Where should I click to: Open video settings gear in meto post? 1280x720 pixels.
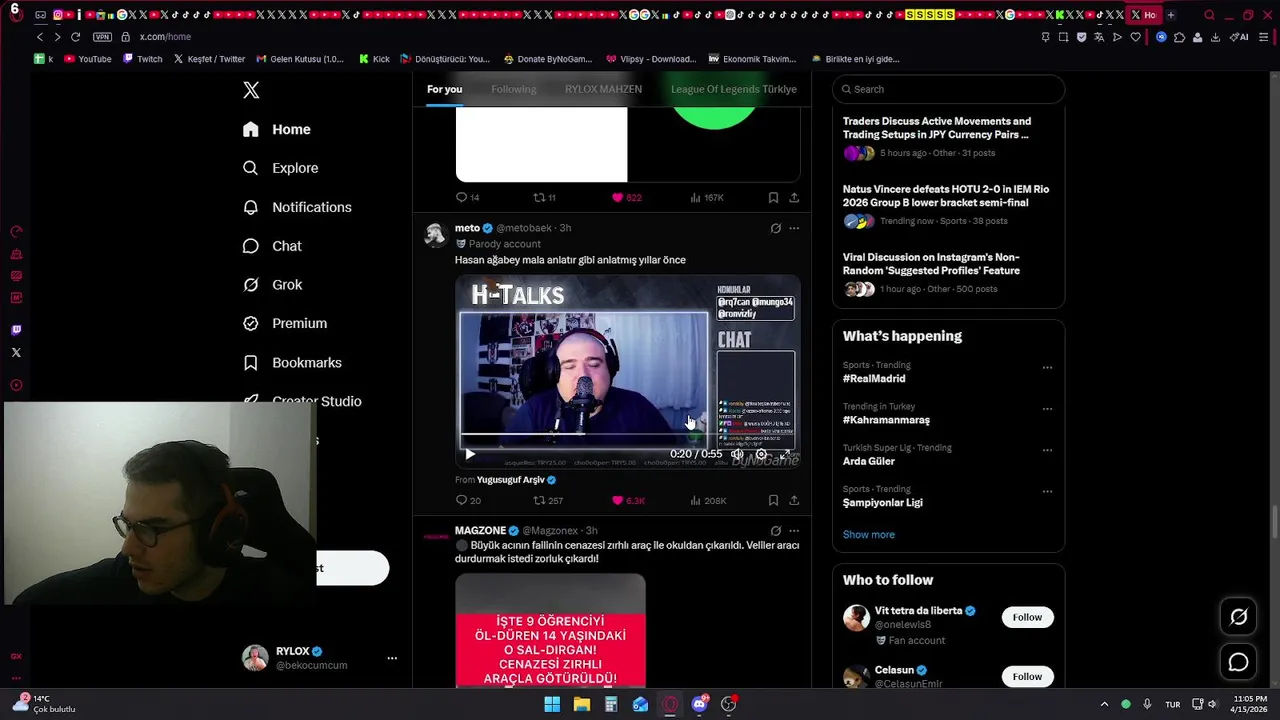point(761,454)
